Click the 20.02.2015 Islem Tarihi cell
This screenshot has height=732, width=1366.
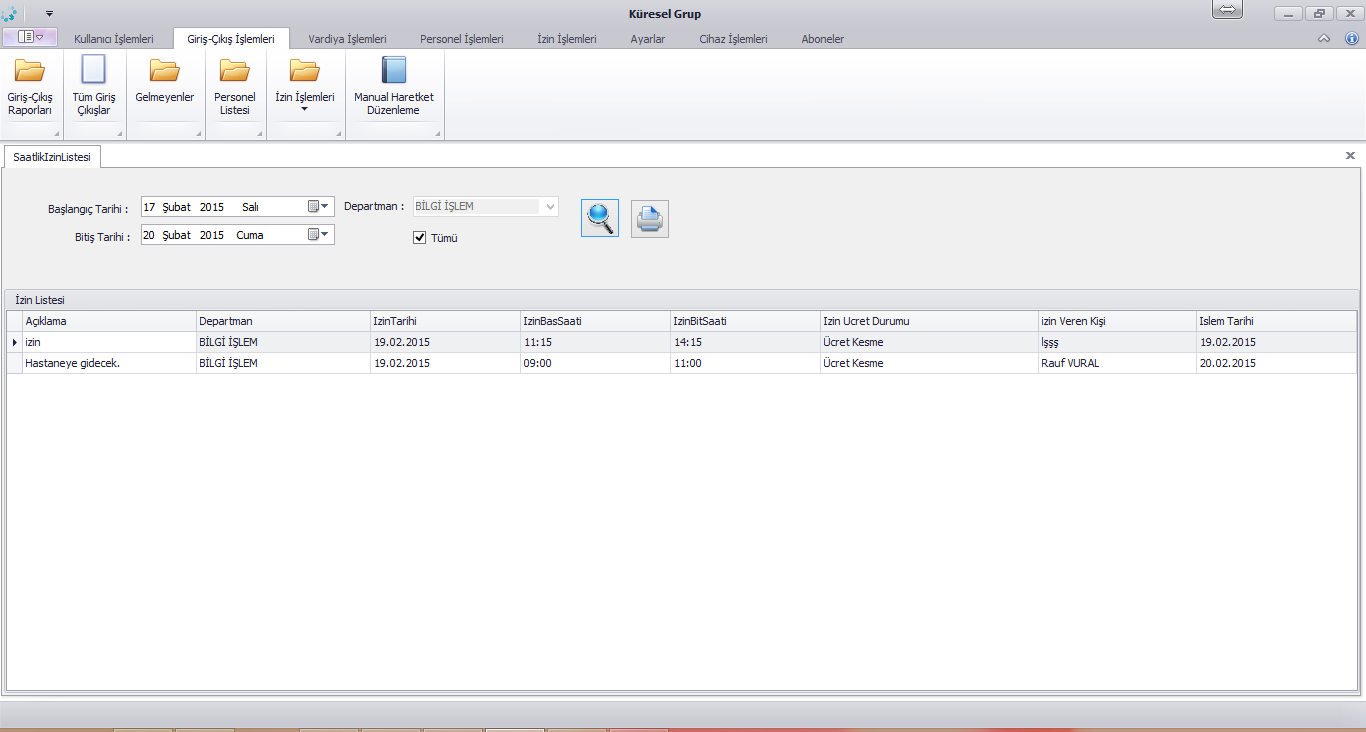tap(1277, 363)
